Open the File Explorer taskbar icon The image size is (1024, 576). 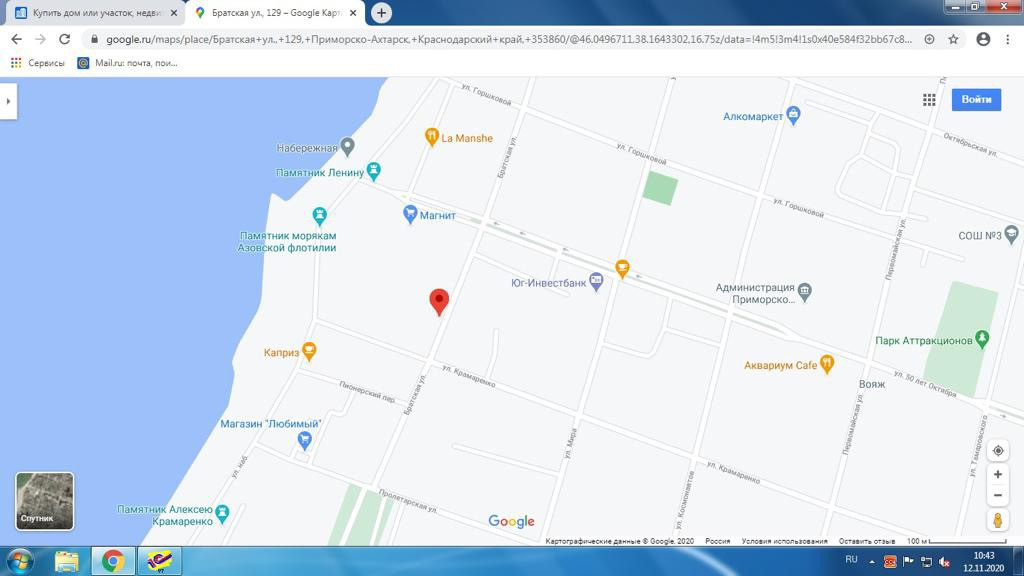coord(66,561)
